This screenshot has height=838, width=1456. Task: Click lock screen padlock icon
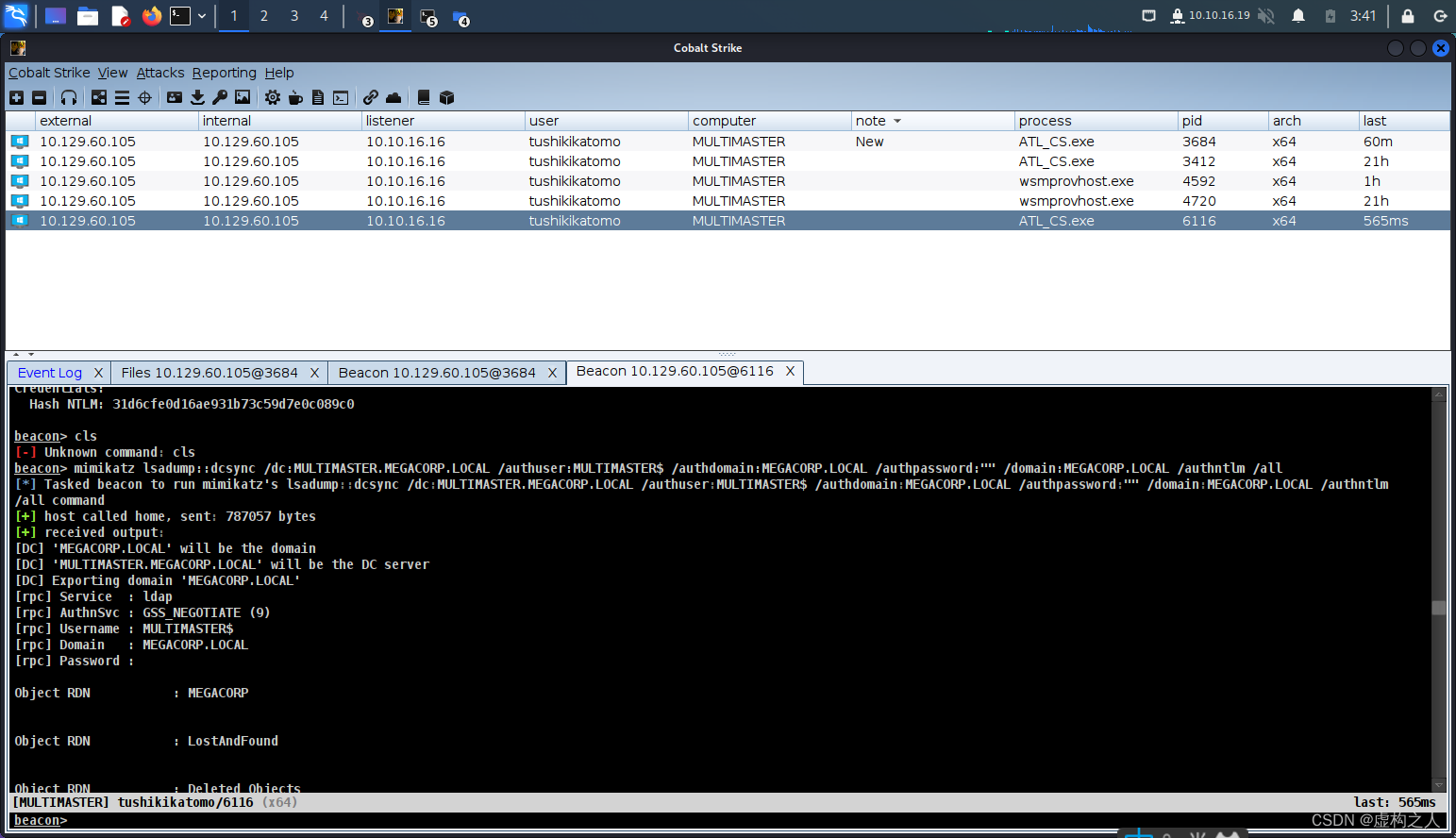1408,16
